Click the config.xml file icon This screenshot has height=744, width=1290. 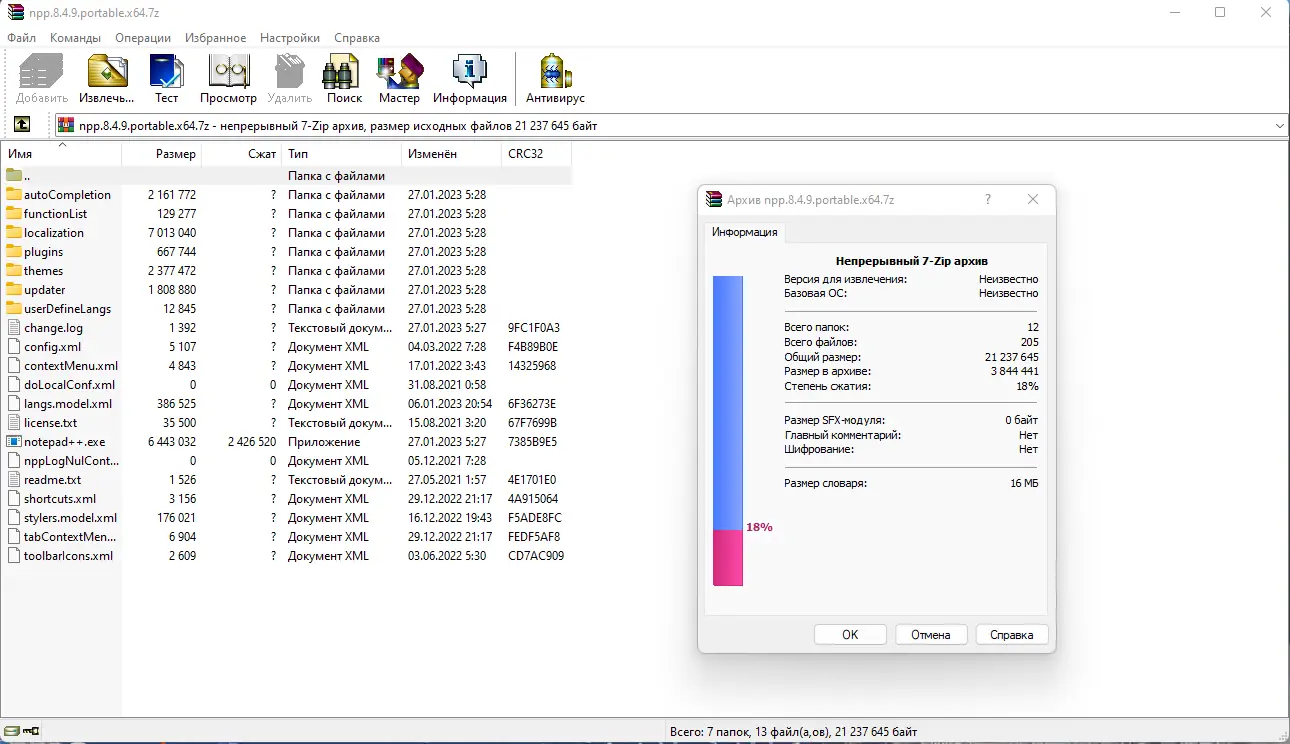click(14, 347)
